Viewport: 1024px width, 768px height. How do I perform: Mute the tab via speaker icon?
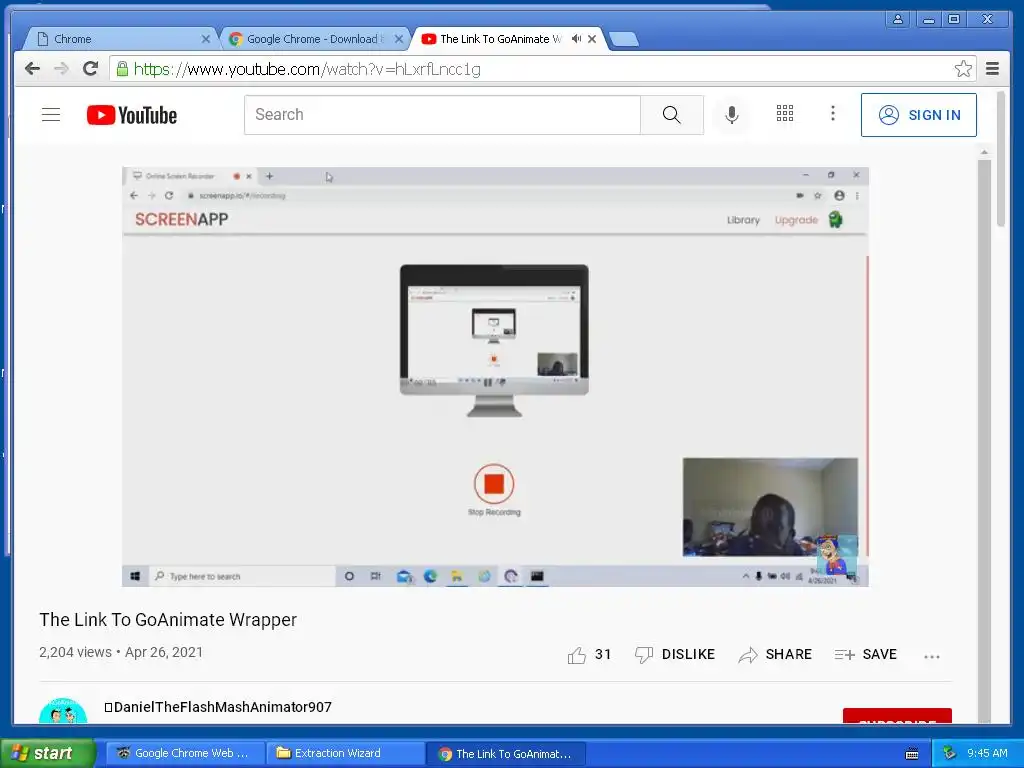[576, 39]
